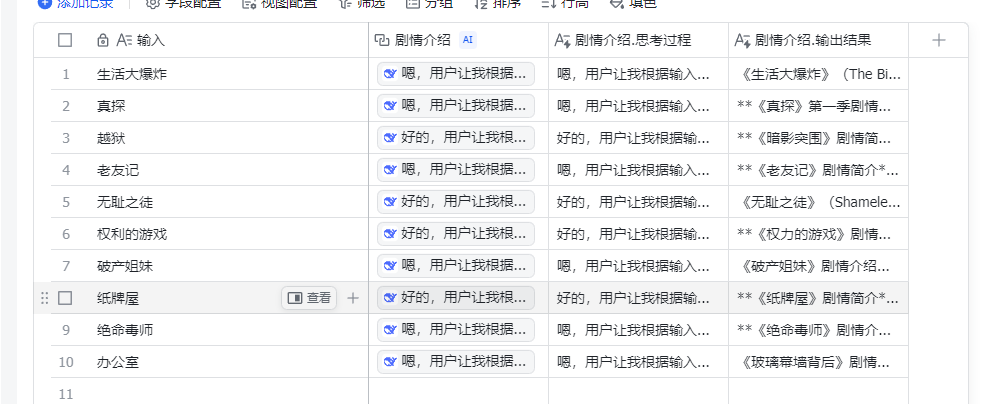Image resolution: width=990 pixels, height=404 pixels.
Task: Click the AI chip icon in 老友记 row
Action: 390,170
